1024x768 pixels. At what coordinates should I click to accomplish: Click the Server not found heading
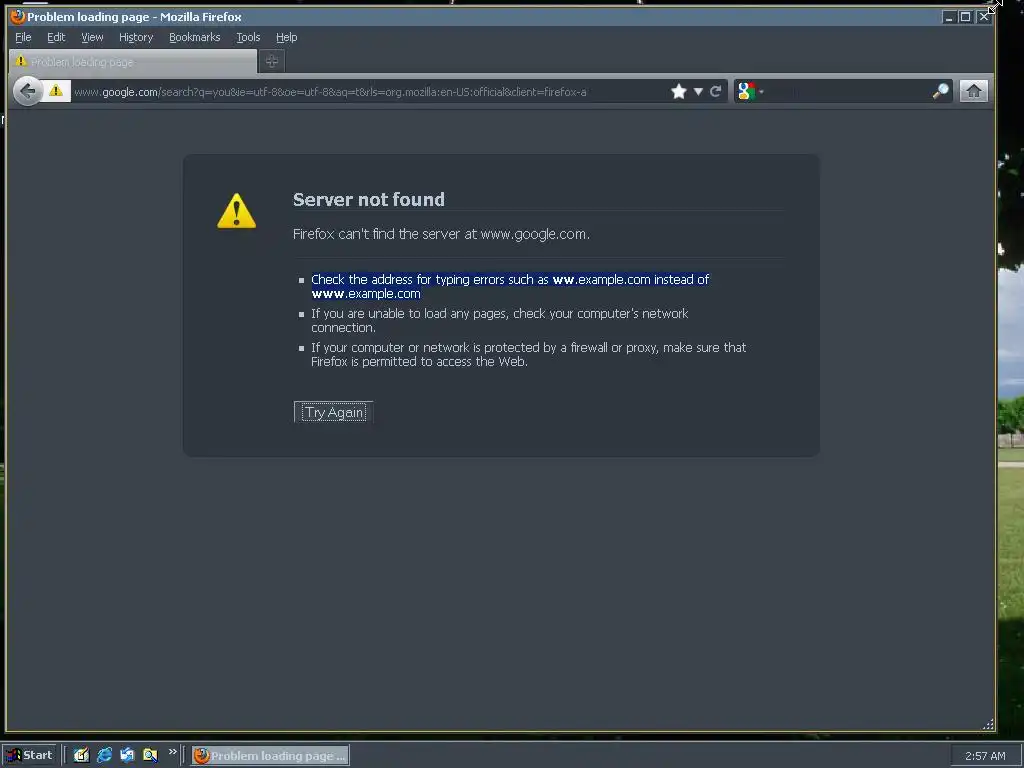[368, 199]
